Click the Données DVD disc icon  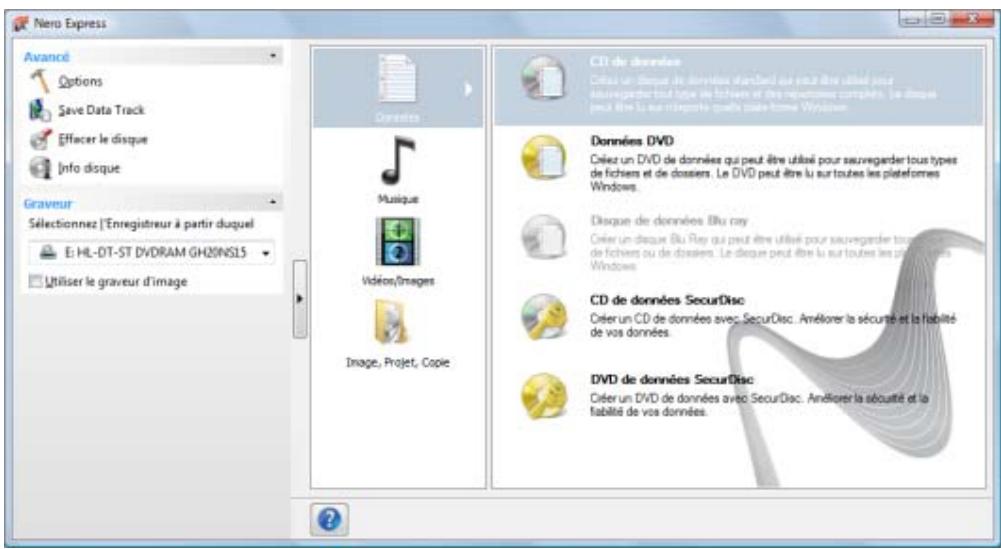[544, 157]
